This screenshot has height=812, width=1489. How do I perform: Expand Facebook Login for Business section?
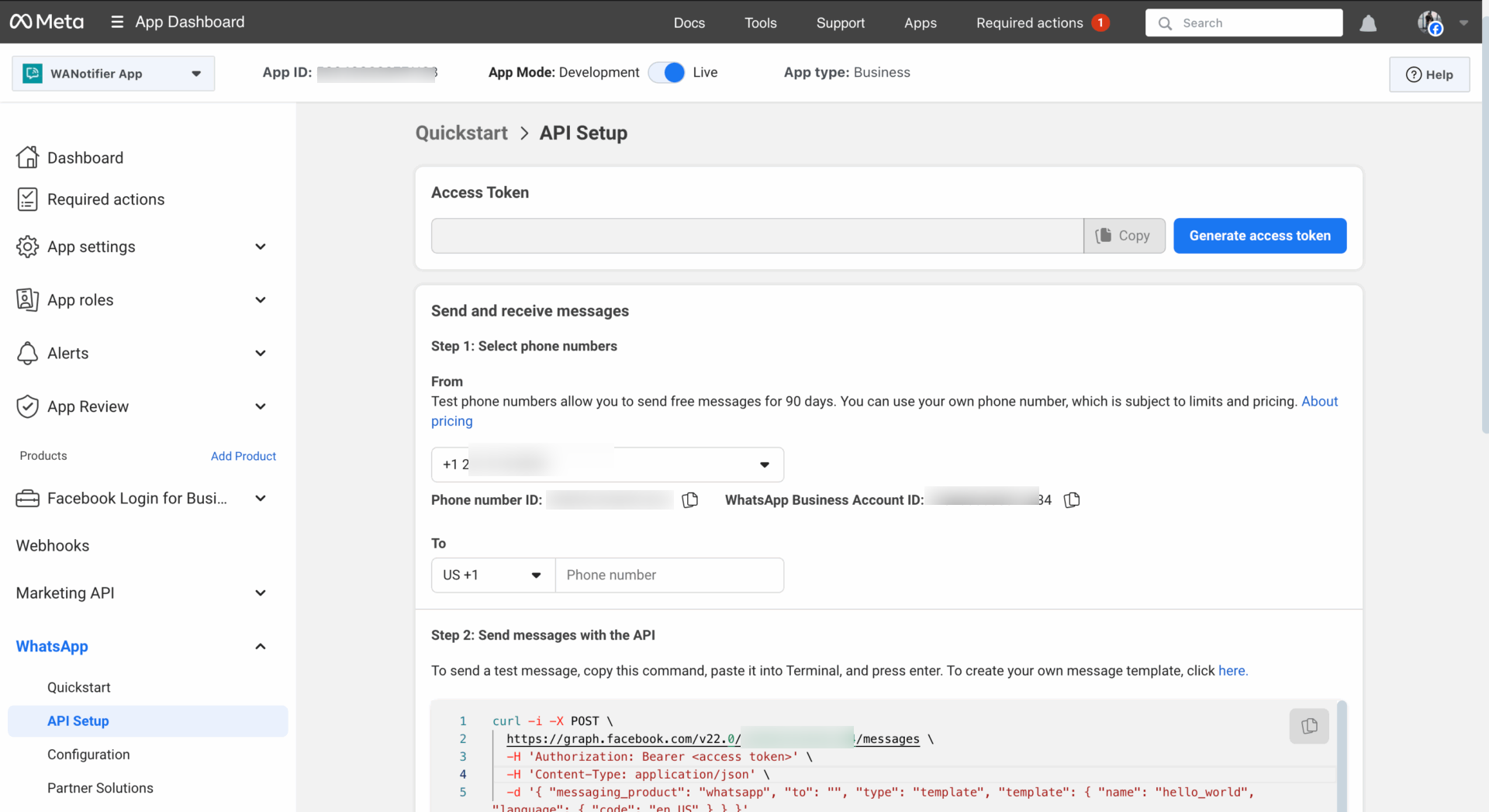point(261,498)
